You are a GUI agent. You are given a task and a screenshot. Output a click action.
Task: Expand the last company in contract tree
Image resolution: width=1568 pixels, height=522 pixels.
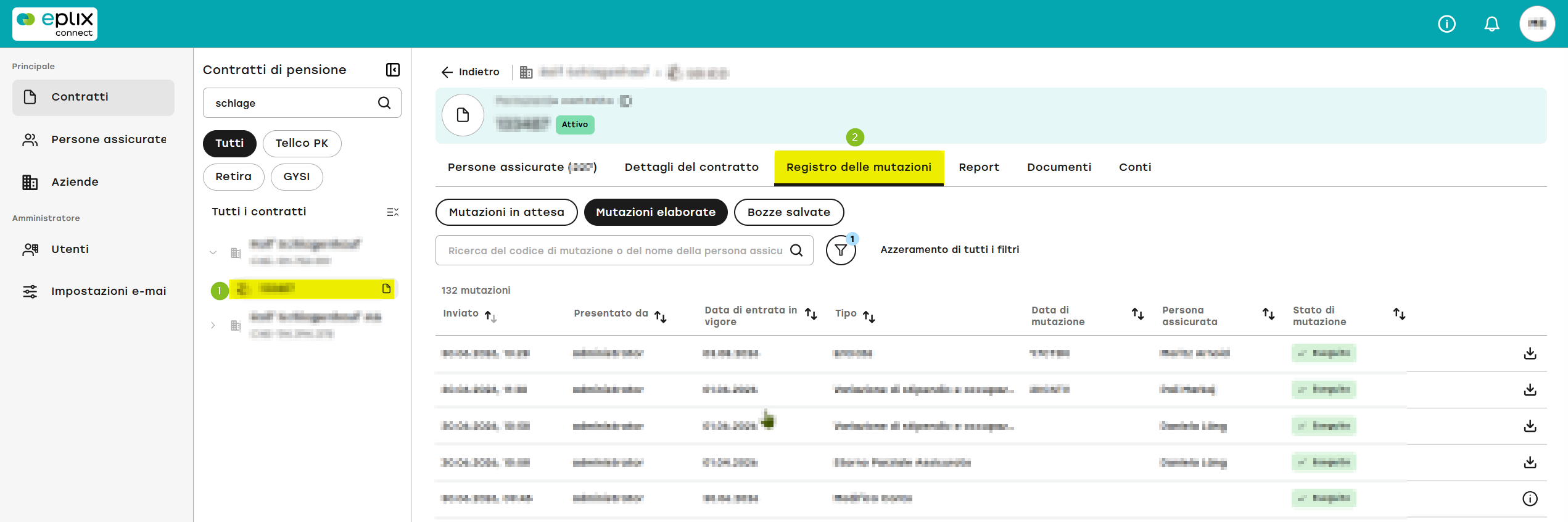tap(213, 325)
